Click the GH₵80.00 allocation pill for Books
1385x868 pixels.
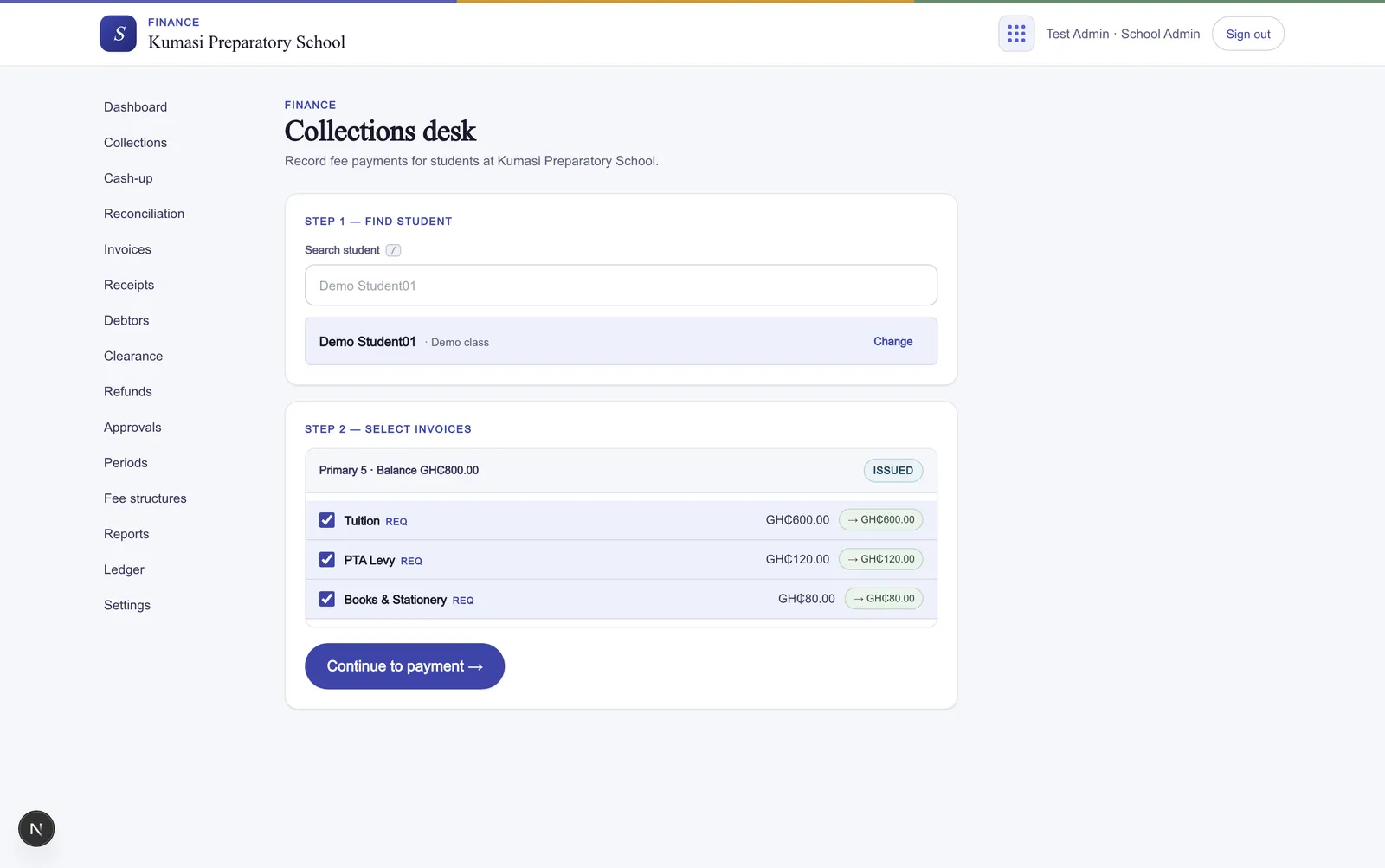point(884,599)
